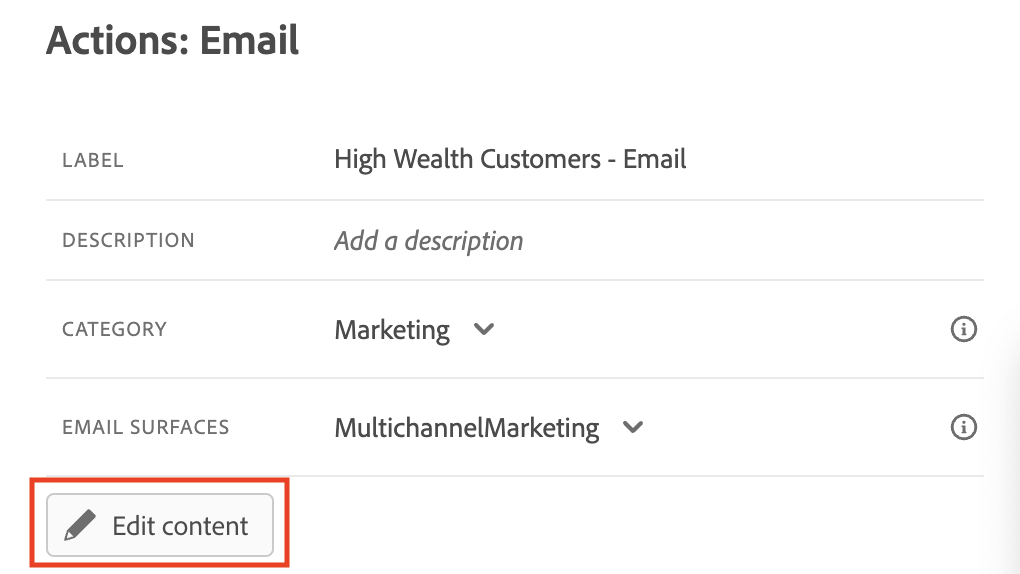Click the info icon in the Category row
Viewport: 1020px width, 574px height.
pos(963,329)
